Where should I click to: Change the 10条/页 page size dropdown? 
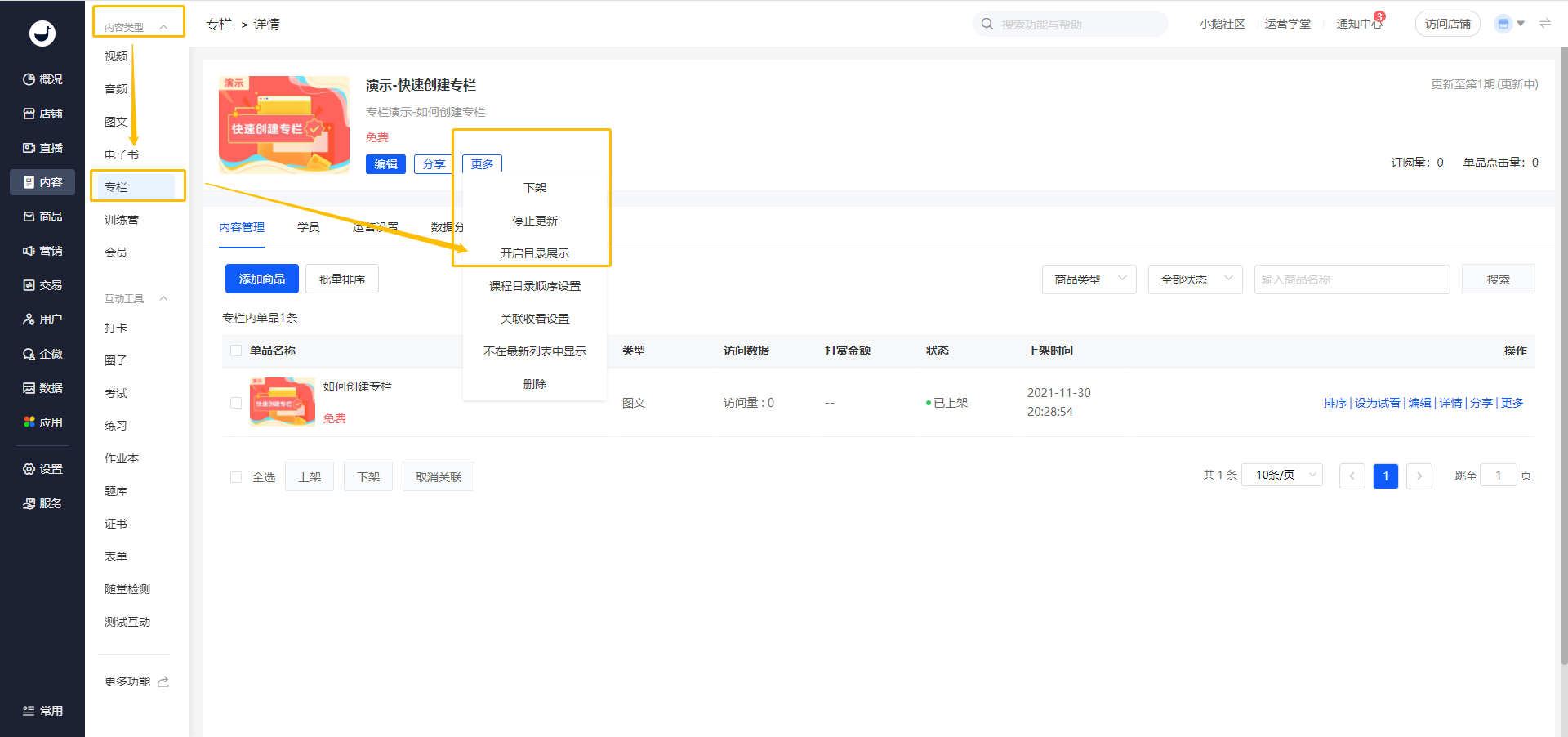(x=1281, y=476)
